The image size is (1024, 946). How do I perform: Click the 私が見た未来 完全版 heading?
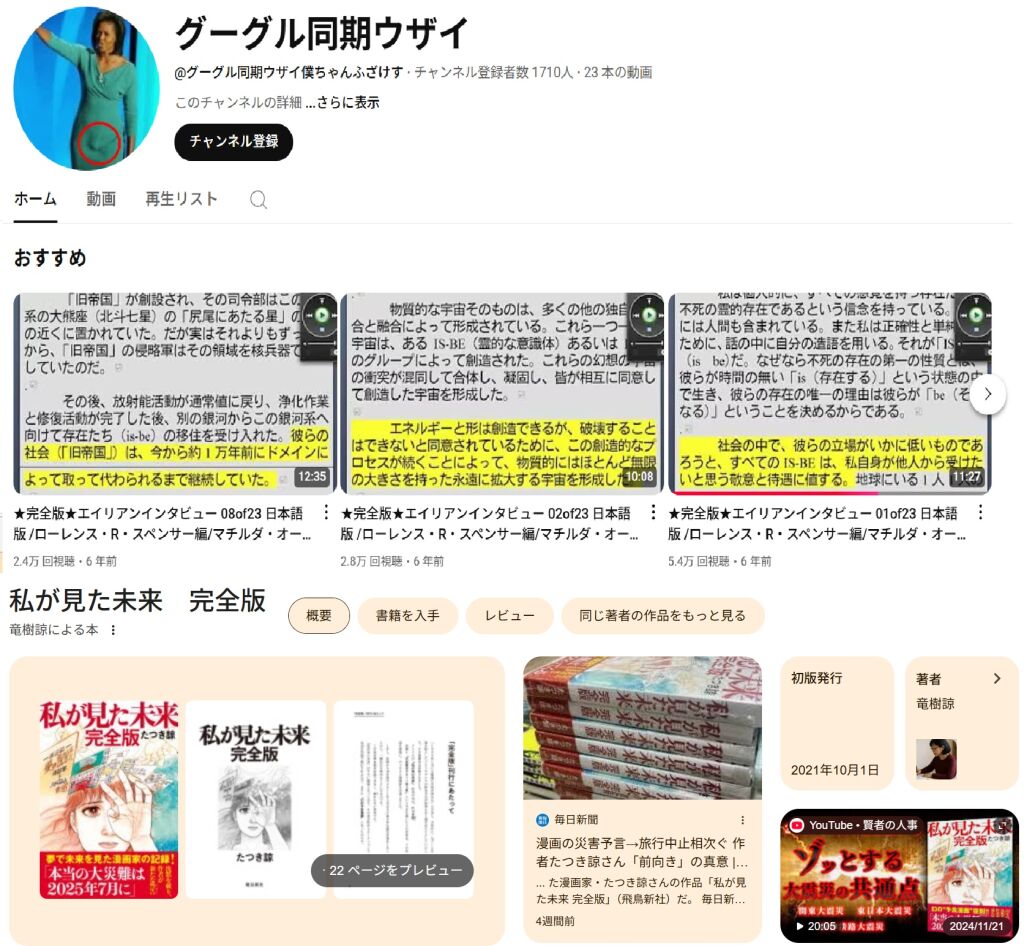[x=138, y=601]
